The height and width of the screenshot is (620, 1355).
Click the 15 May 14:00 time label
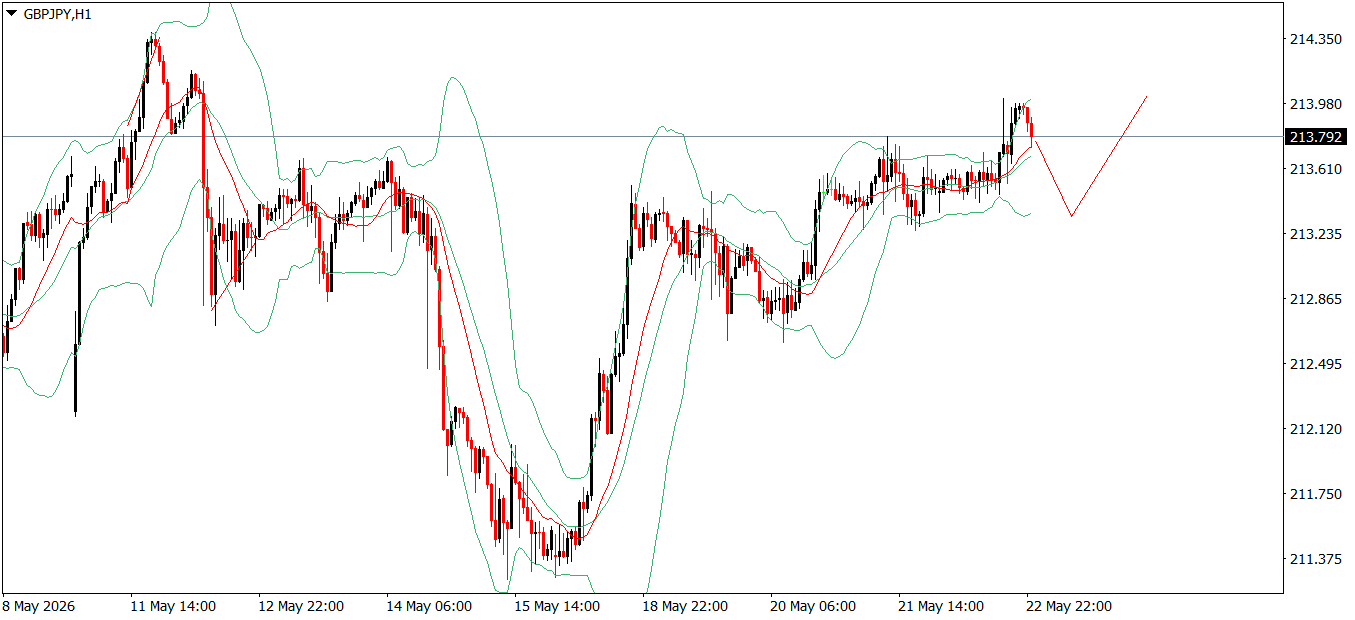pyautogui.click(x=557, y=606)
